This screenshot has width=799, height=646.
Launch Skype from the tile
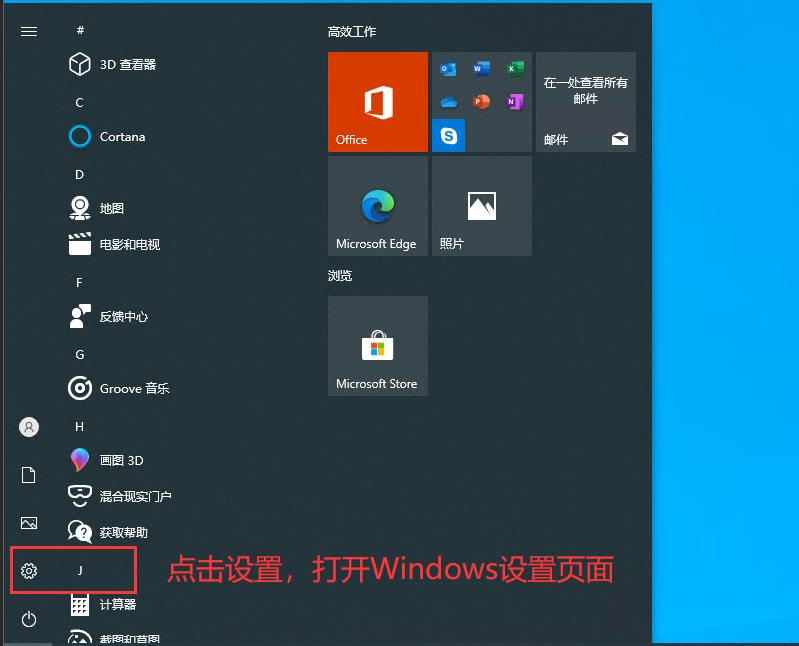(x=448, y=136)
